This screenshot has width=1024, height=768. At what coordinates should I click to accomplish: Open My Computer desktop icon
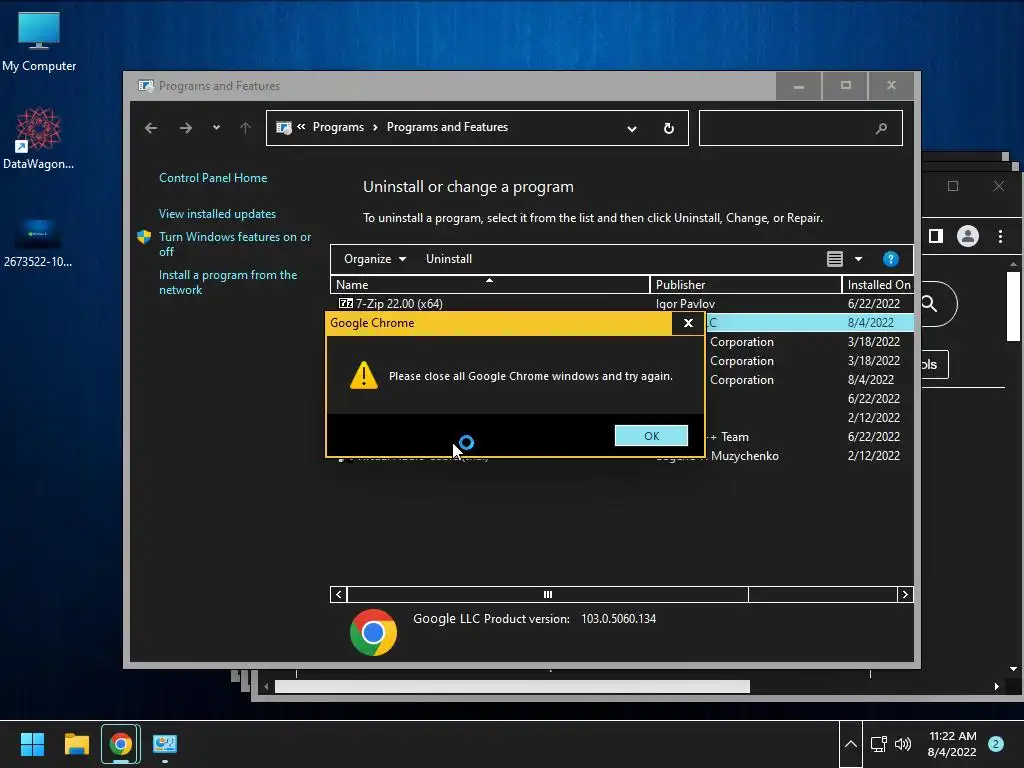point(39,42)
